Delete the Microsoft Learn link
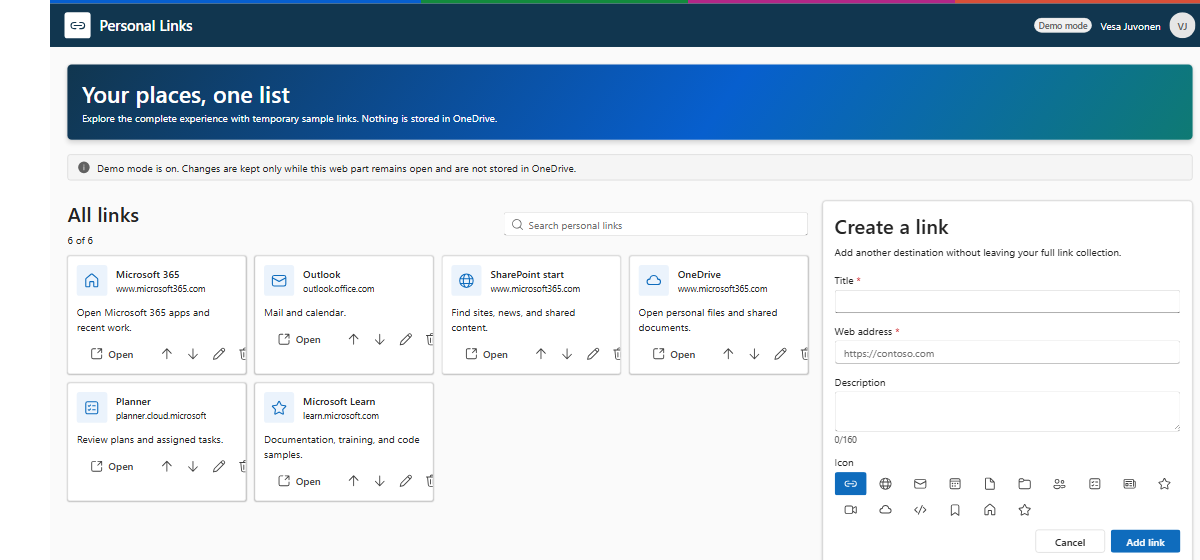The image size is (1200, 560). coord(429,481)
